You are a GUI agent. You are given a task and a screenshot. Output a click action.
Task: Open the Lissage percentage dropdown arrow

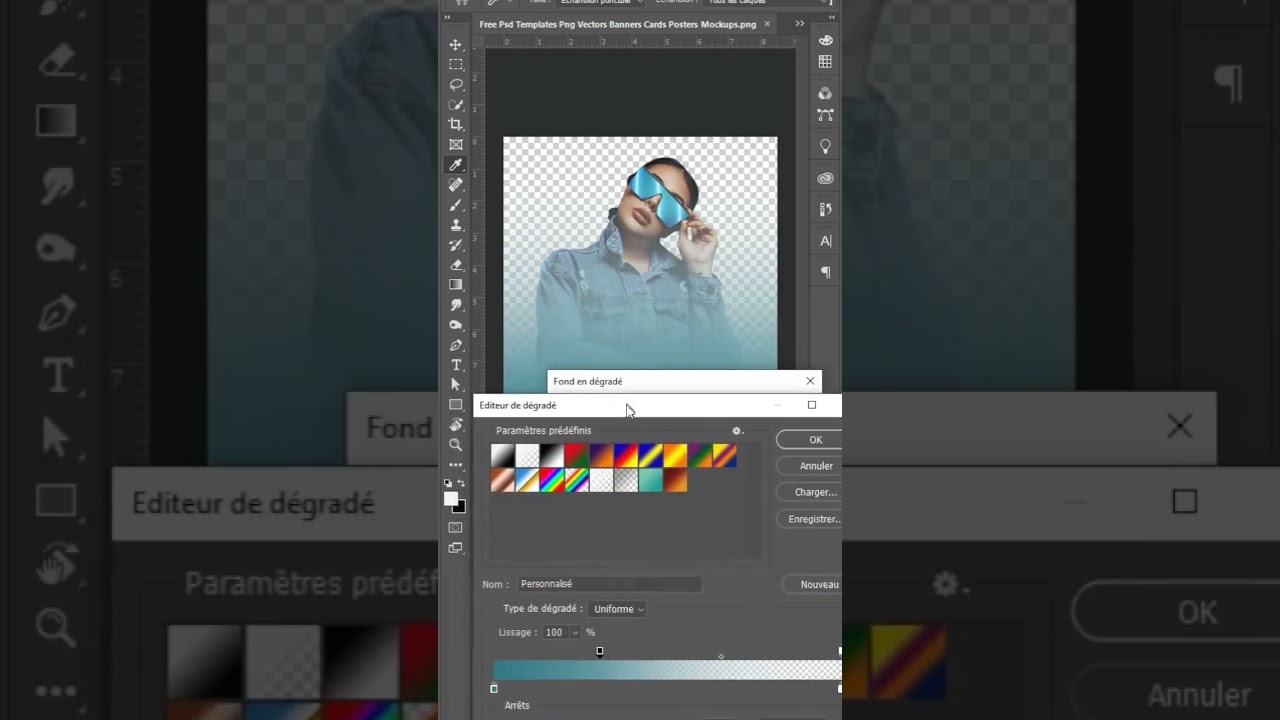click(575, 633)
